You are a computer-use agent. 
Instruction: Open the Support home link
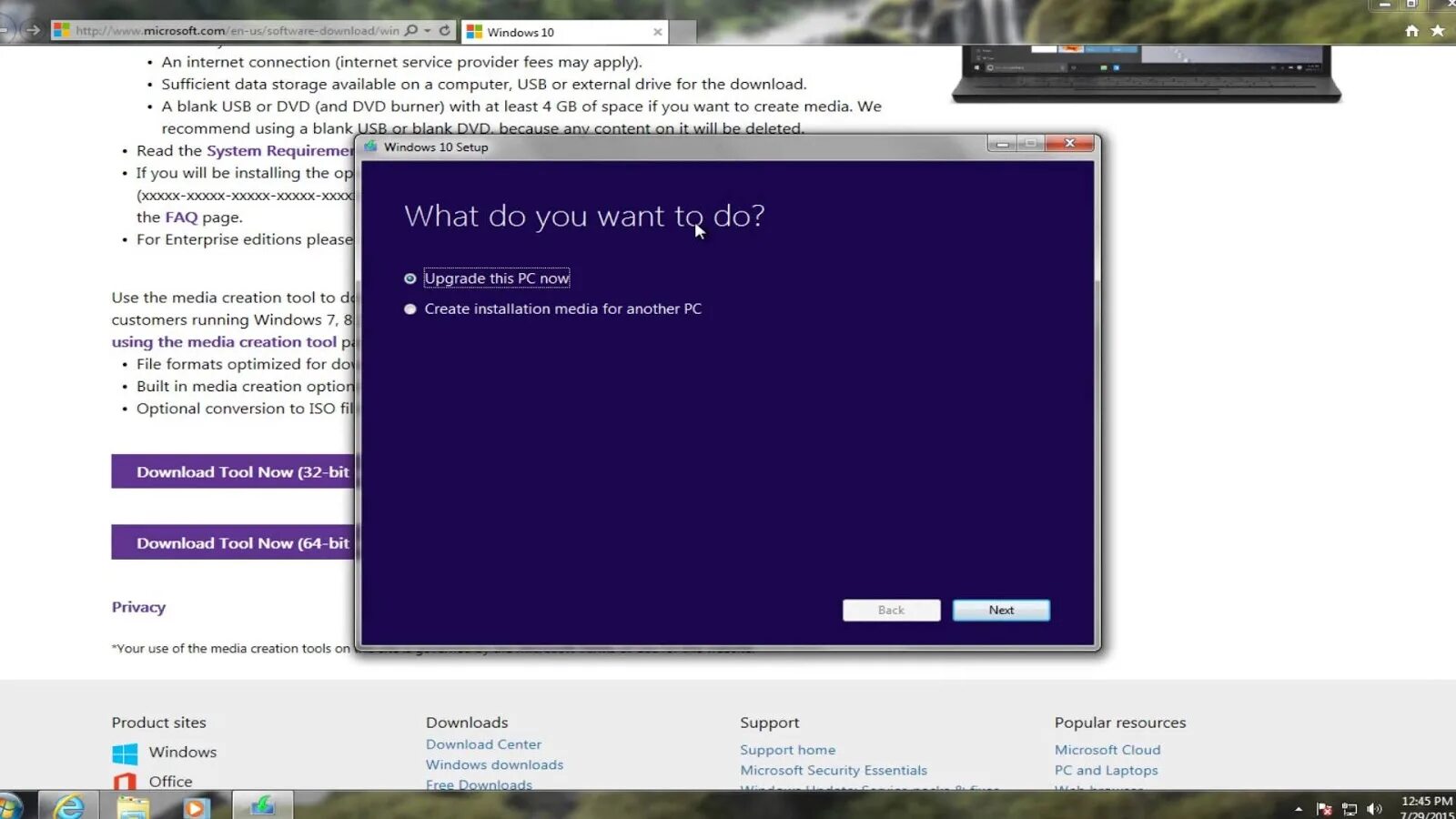pos(787,750)
